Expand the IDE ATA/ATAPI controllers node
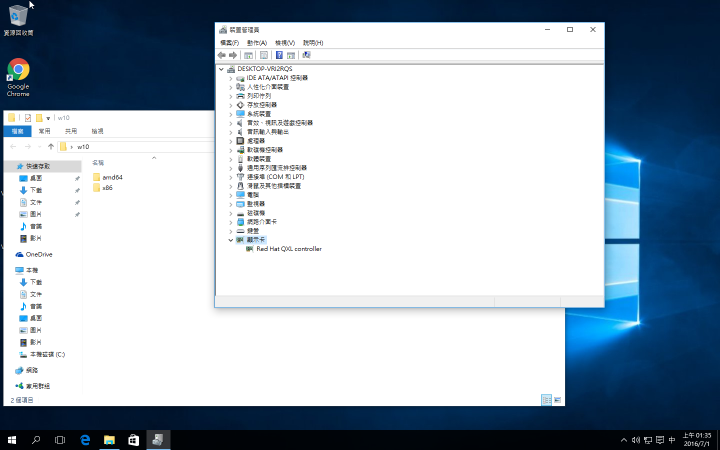 [231, 78]
